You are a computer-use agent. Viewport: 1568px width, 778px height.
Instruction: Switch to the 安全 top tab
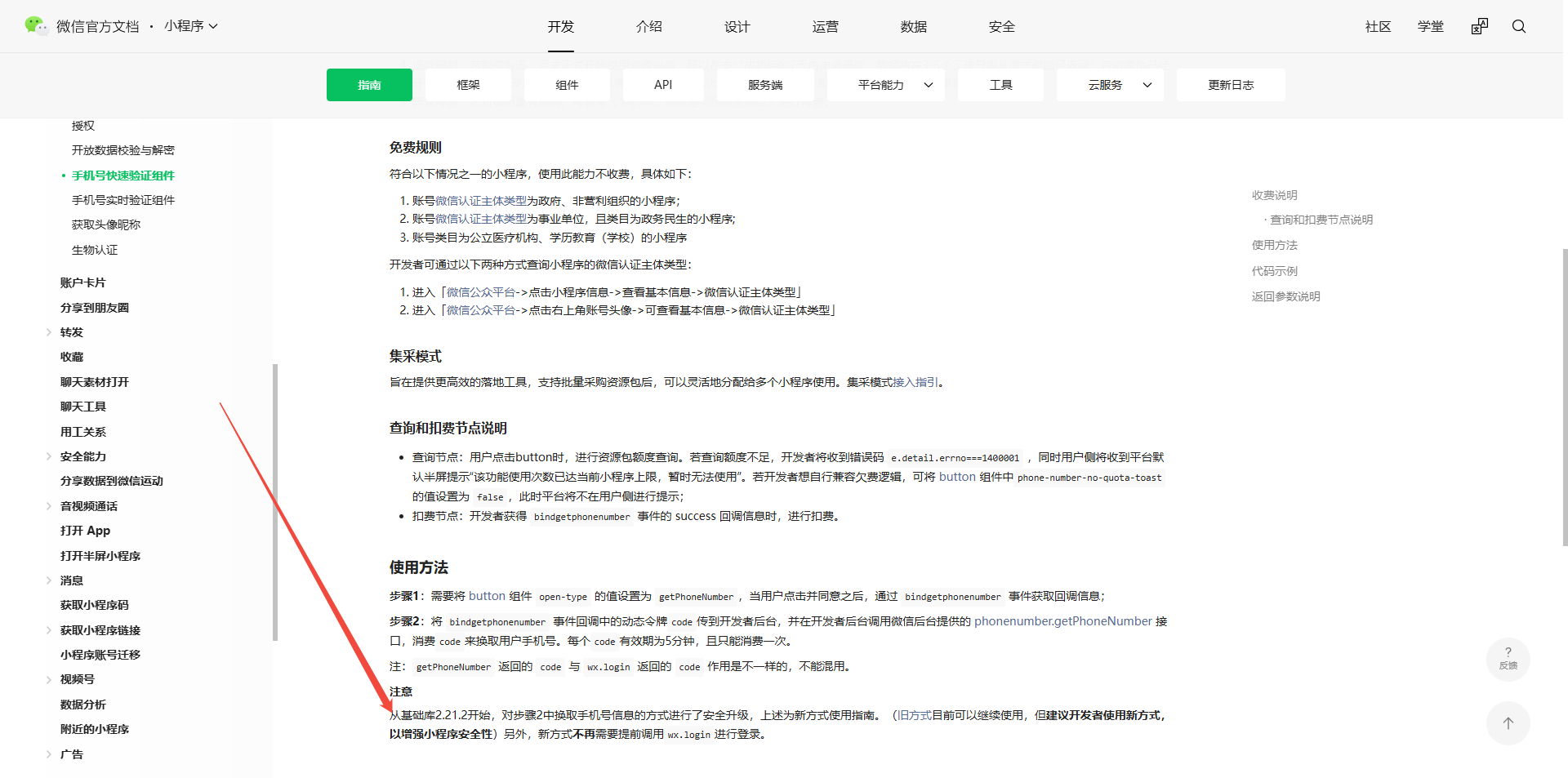click(1002, 26)
